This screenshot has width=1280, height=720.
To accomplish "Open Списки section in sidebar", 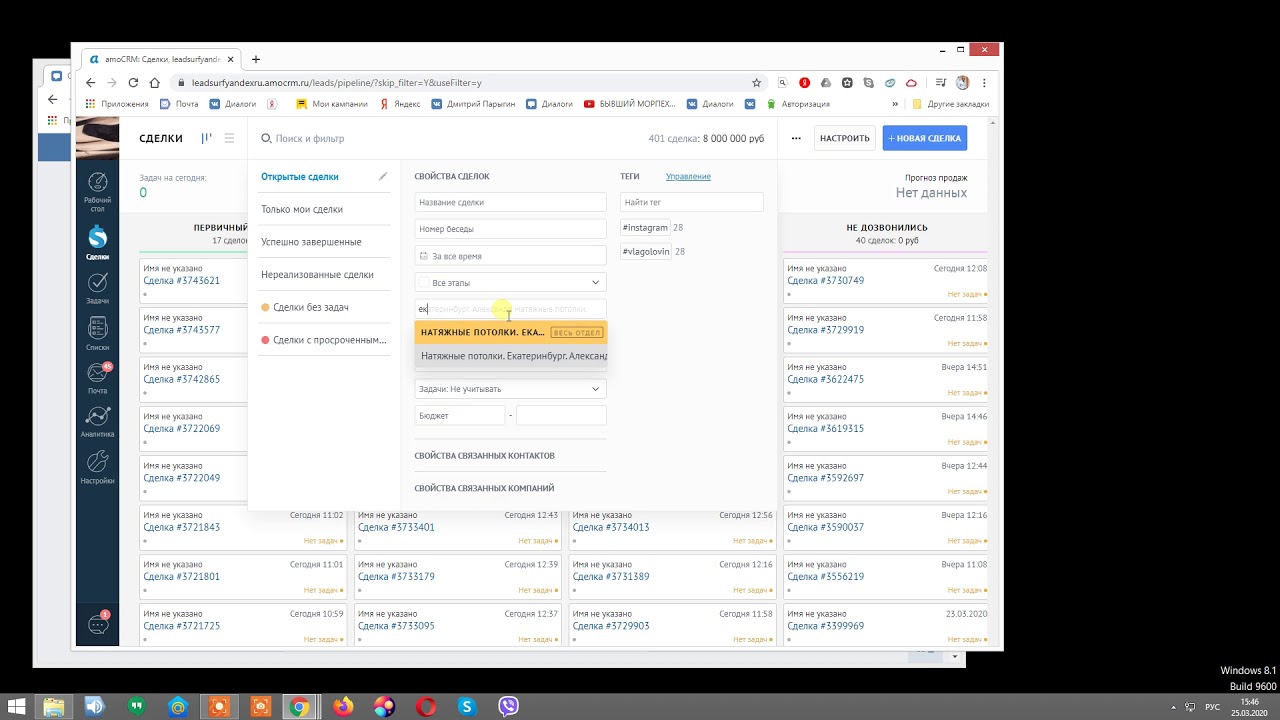I will click(x=97, y=335).
